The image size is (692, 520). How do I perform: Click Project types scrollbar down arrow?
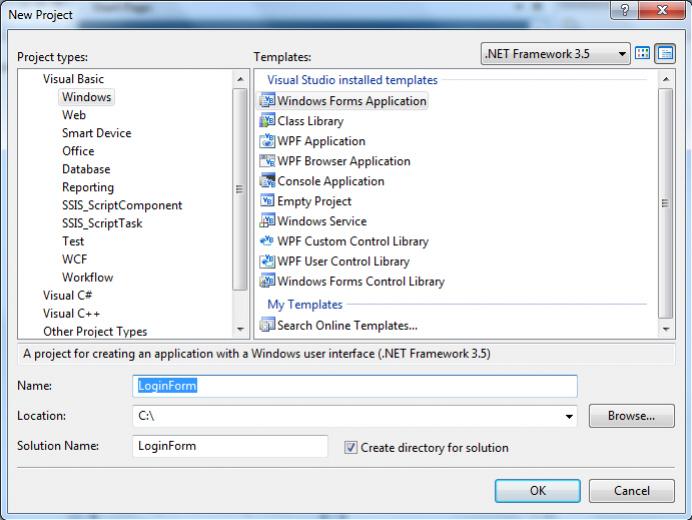point(240,329)
